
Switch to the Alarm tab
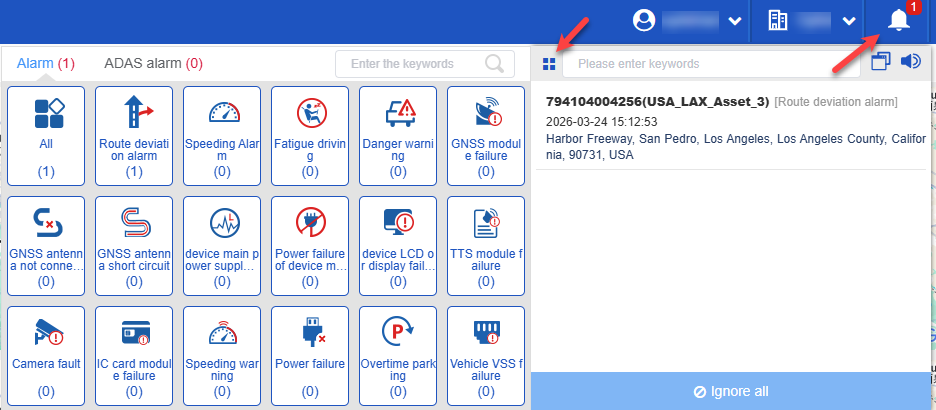[46, 63]
